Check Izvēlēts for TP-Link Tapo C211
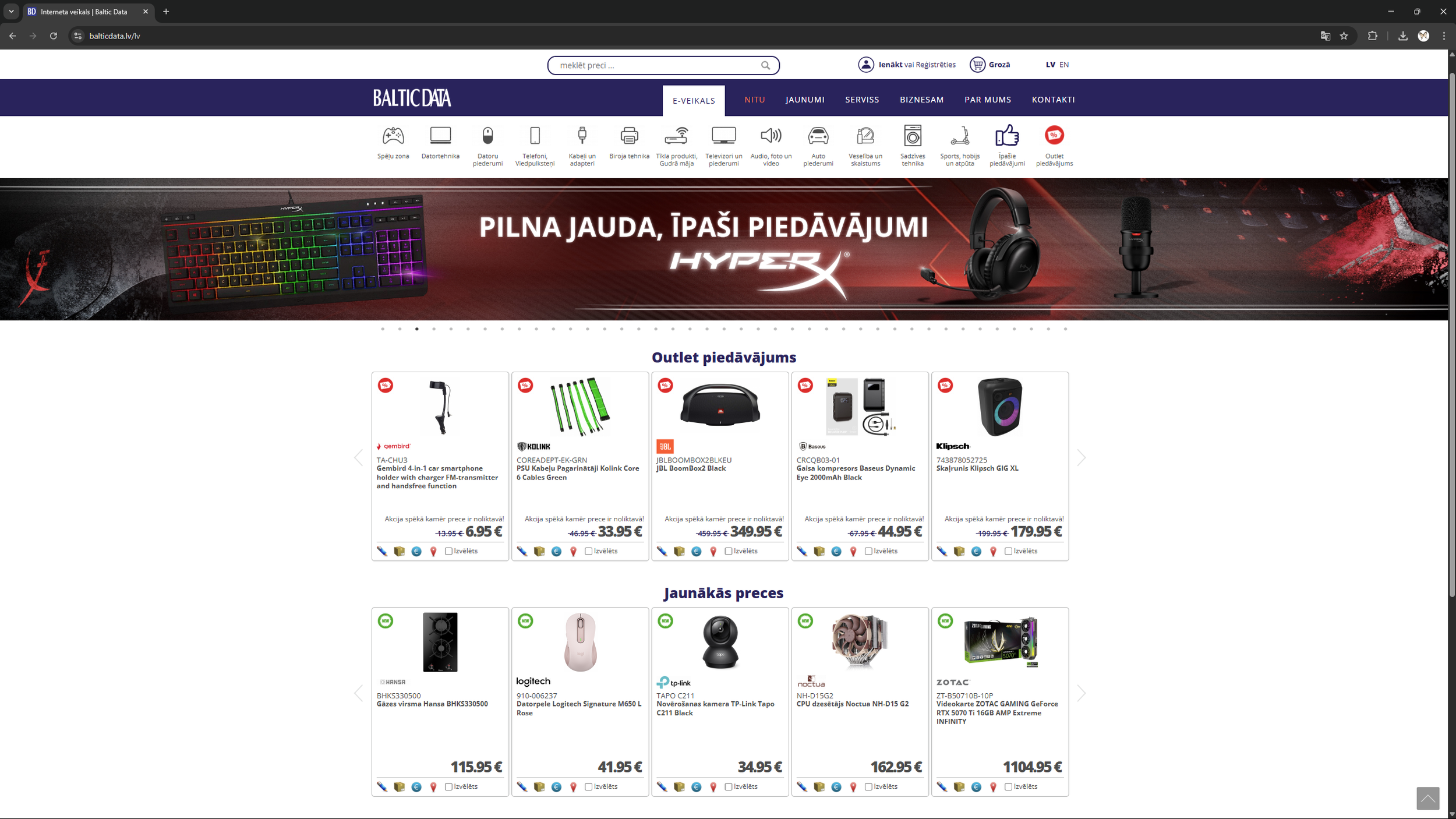Image resolution: width=1456 pixels, height=819 pixels. click(x=728, y=787)
